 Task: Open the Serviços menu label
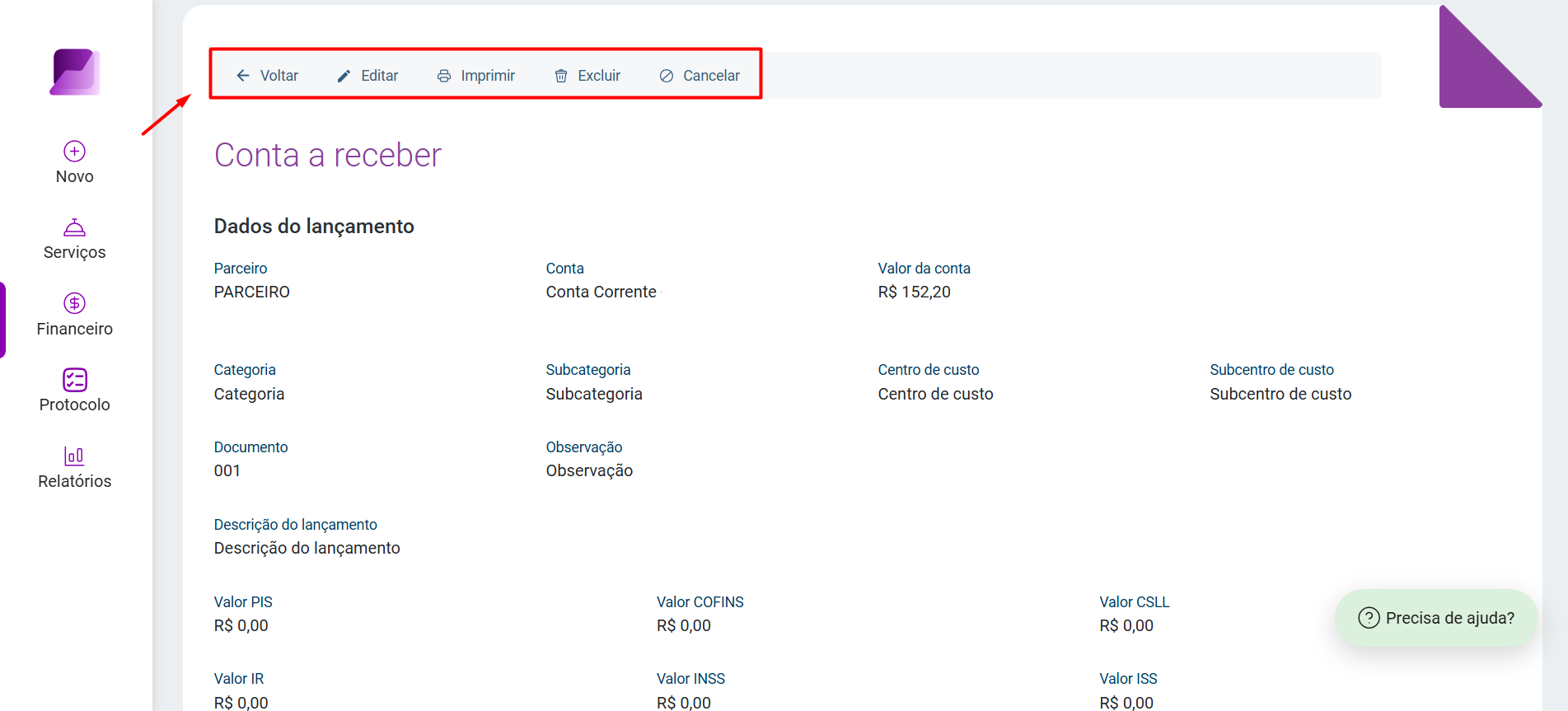pos(75,253)
